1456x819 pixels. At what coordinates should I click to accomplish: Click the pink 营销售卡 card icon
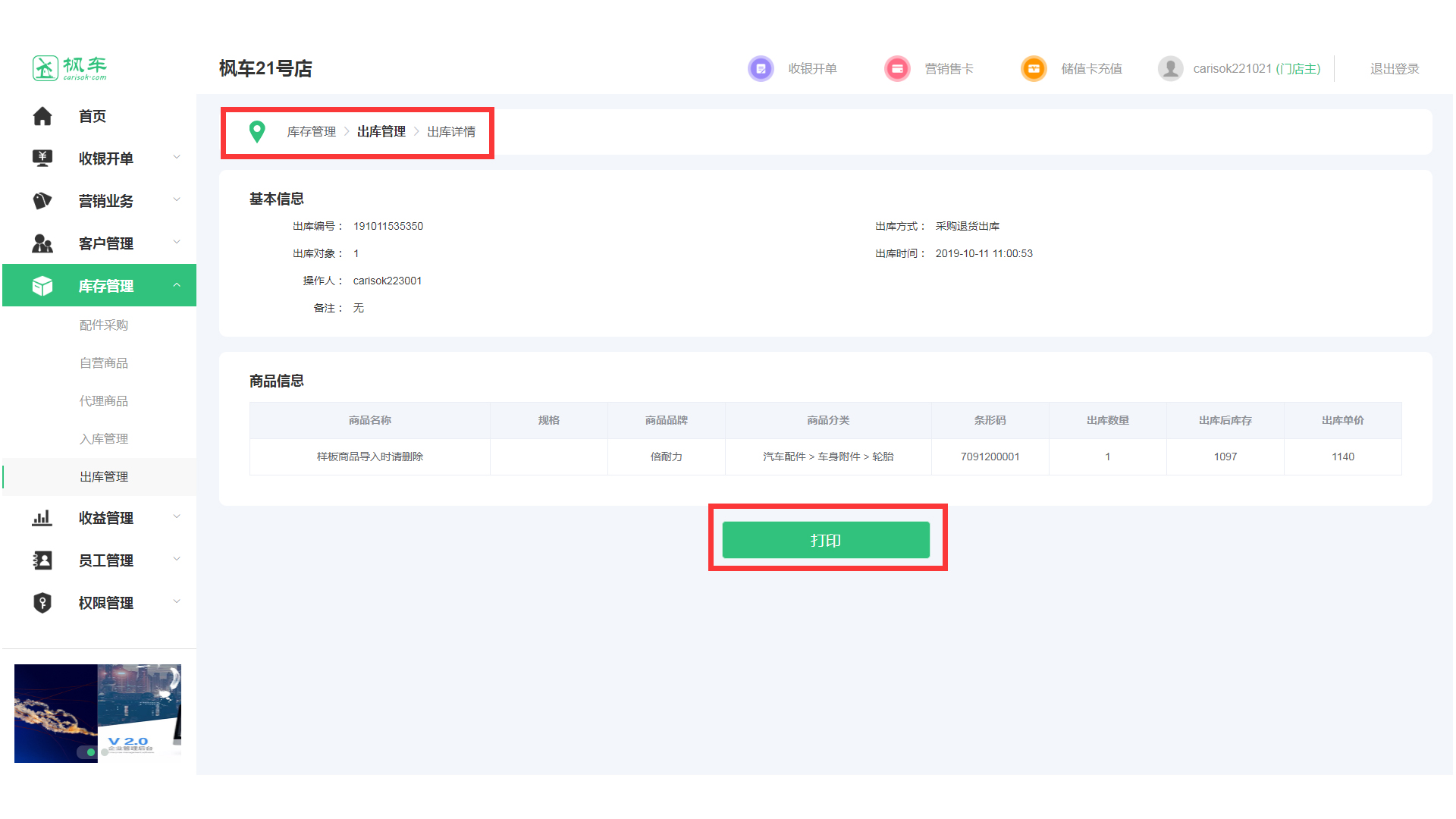[x=897, y=69]
